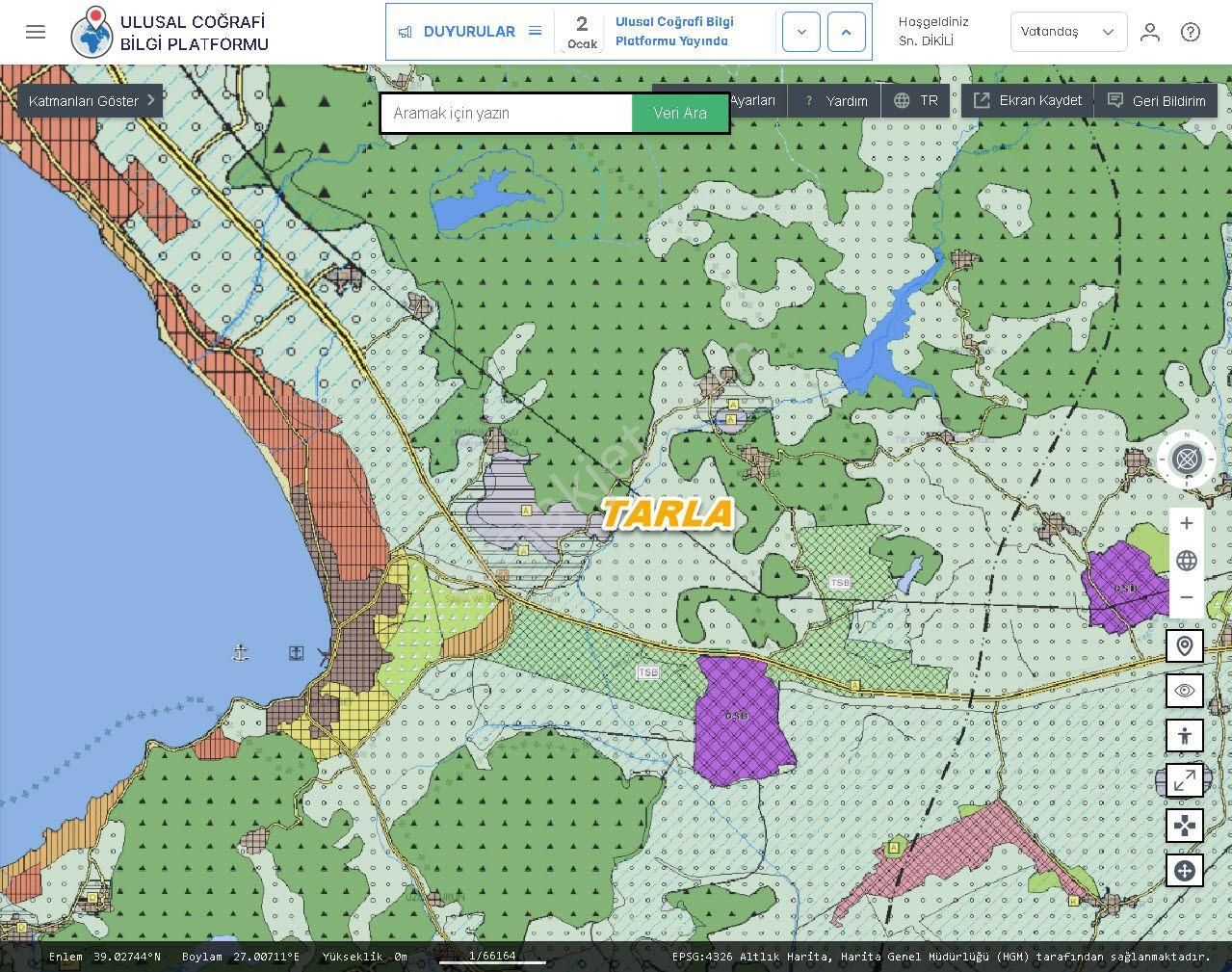1232x972 pixels.
Task: Open the help question mark icon
Action: coord(1191,32)
